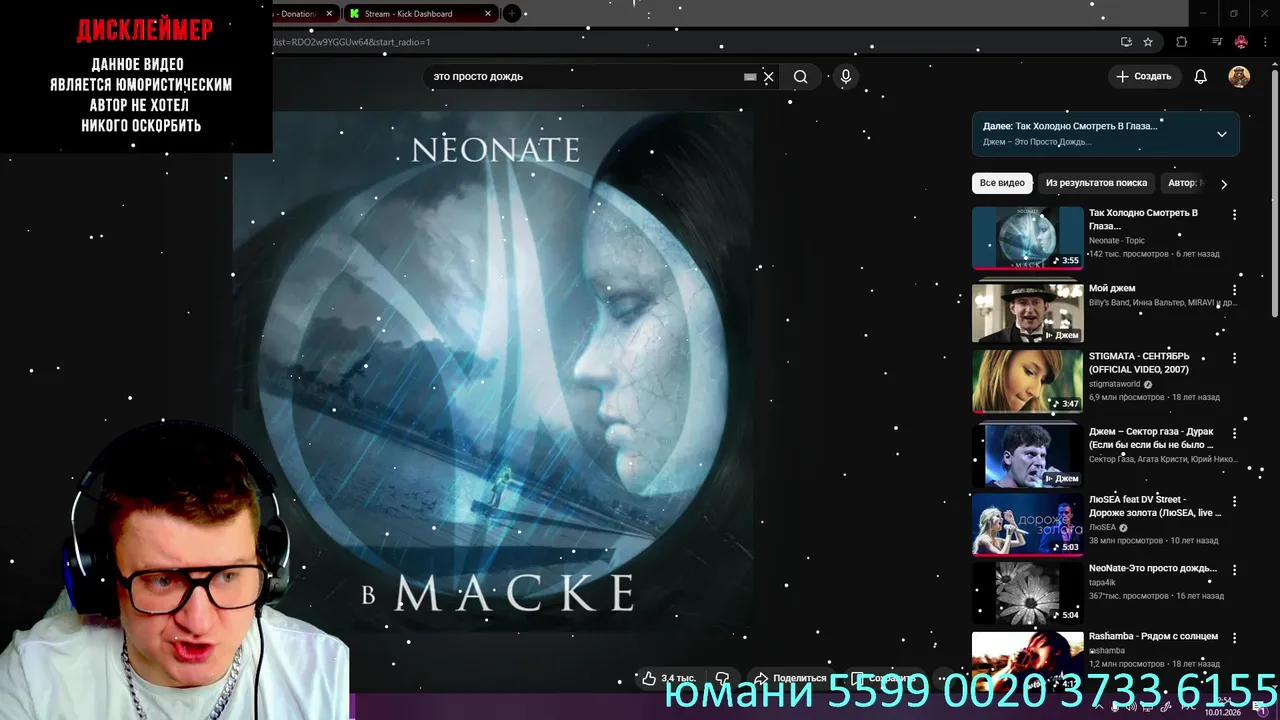Like the video with thumbs-up 3,4 тыс.
The height and width of the screenshot is (720, 1280).
669,678
